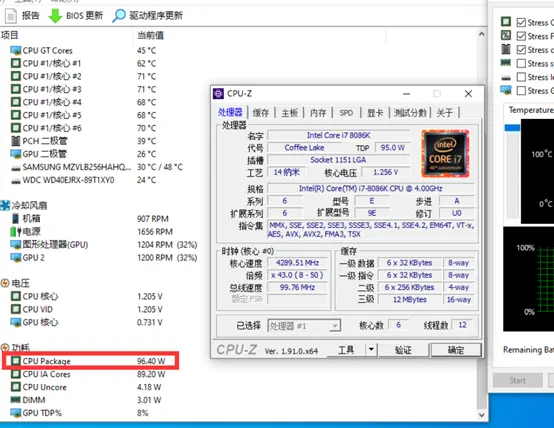Click the 工具 button in CPU-Z
This screenshot has height=428, width=554.
346,350
